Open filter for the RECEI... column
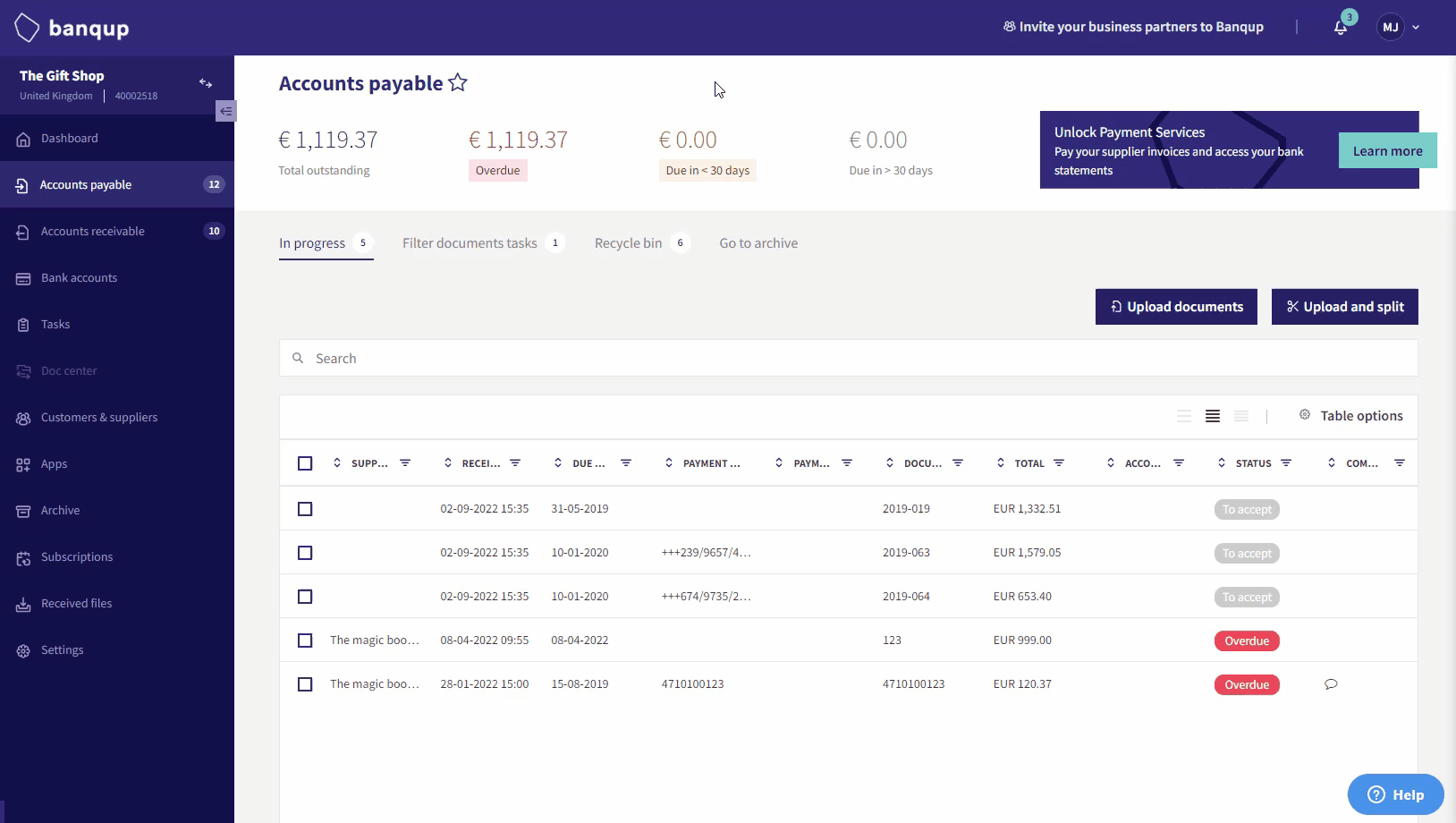The height and width of the screenshot is (823, 1456). pos(515,462)
